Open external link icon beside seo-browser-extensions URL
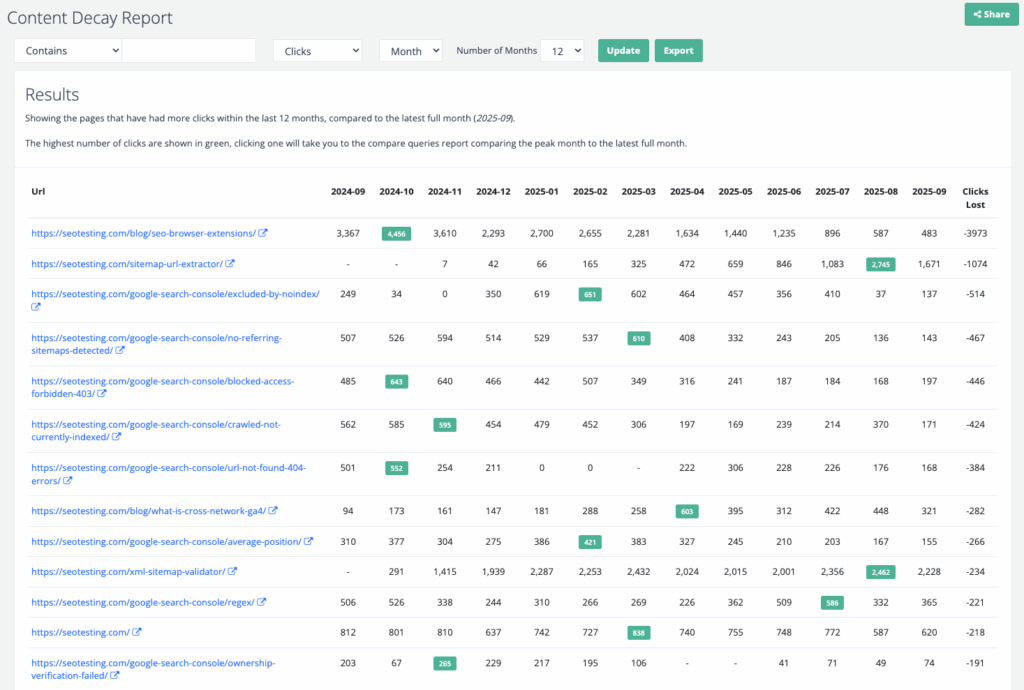The image size is (1024, 690). point(263,233)
